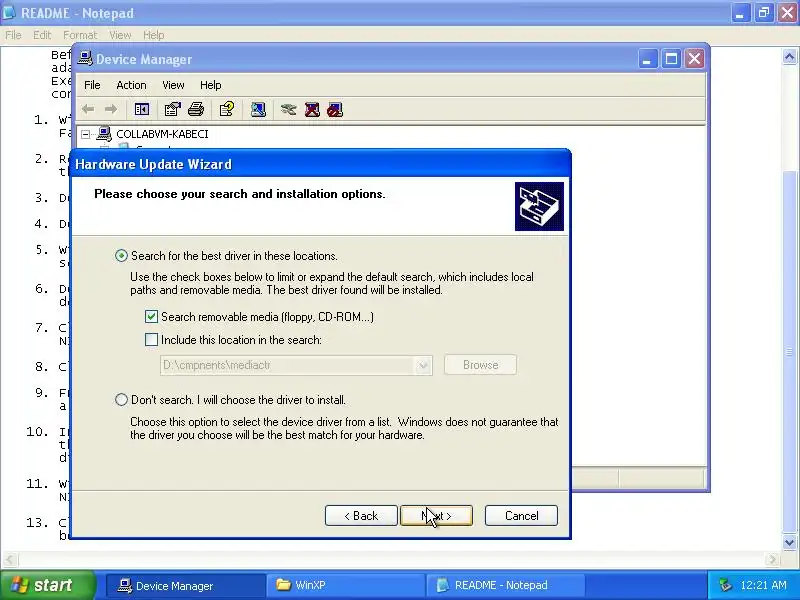
Task: Click the Browse button in the wizard
Action: (x=480, y=365)
